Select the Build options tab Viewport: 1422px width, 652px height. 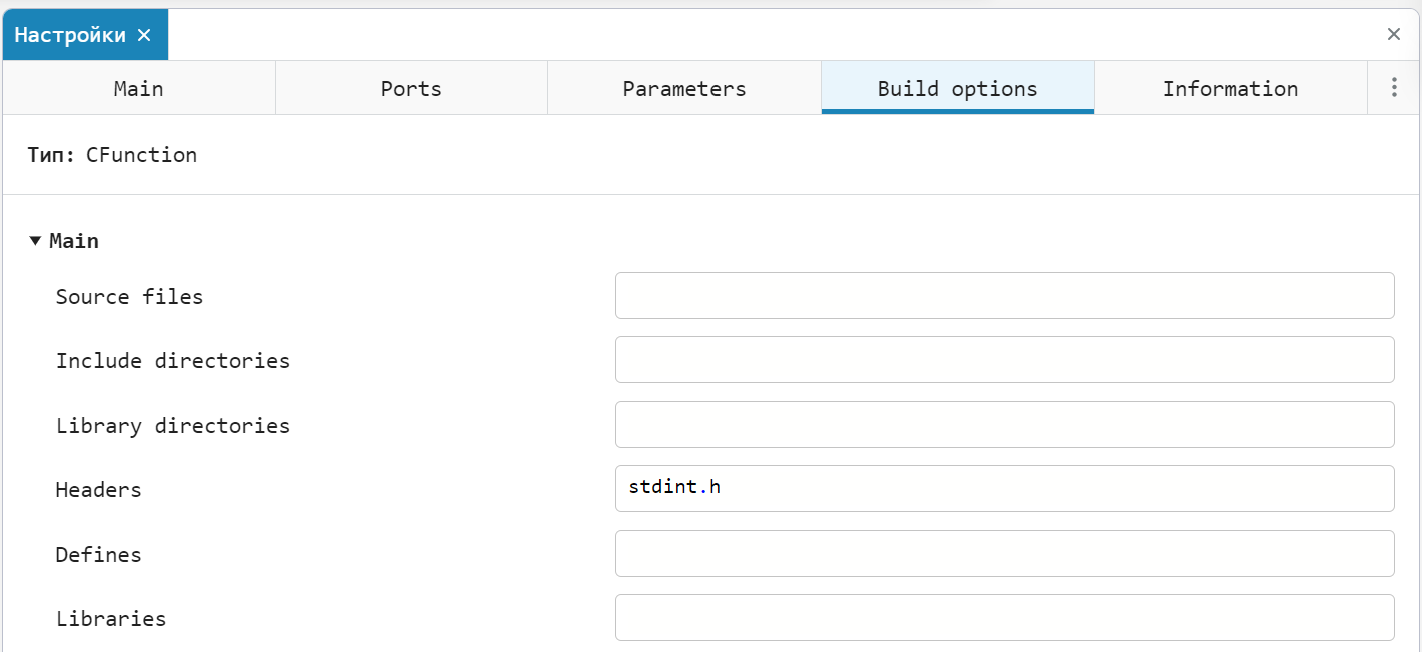(x=957, y=88)
